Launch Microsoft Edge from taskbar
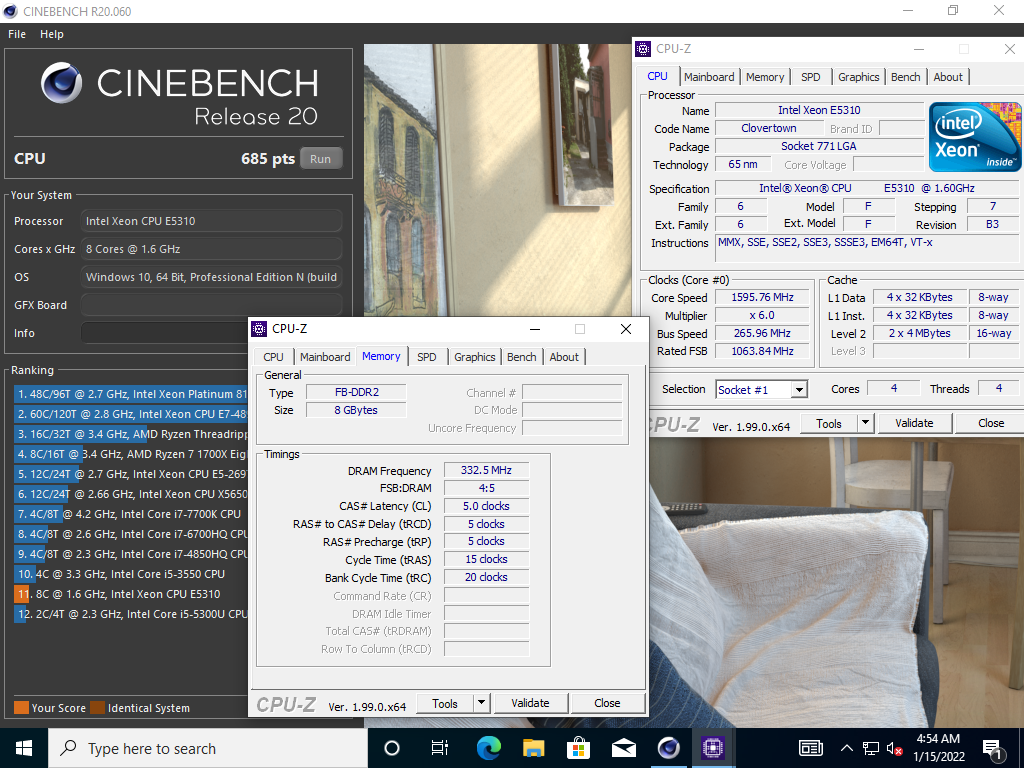1024x768 pixels. [488, 748]
